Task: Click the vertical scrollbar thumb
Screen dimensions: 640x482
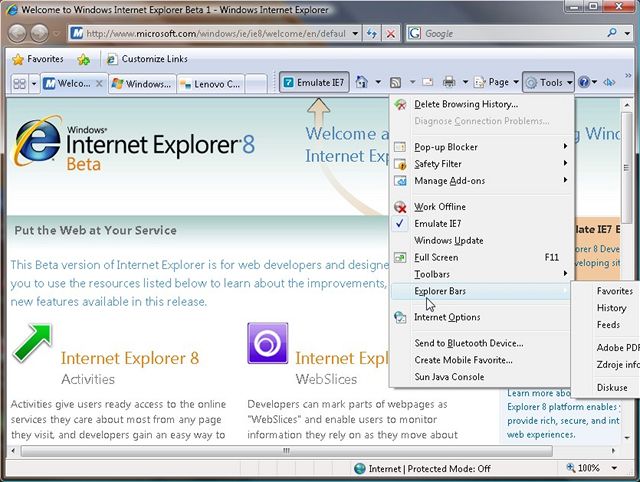Action: click(627, 168)
